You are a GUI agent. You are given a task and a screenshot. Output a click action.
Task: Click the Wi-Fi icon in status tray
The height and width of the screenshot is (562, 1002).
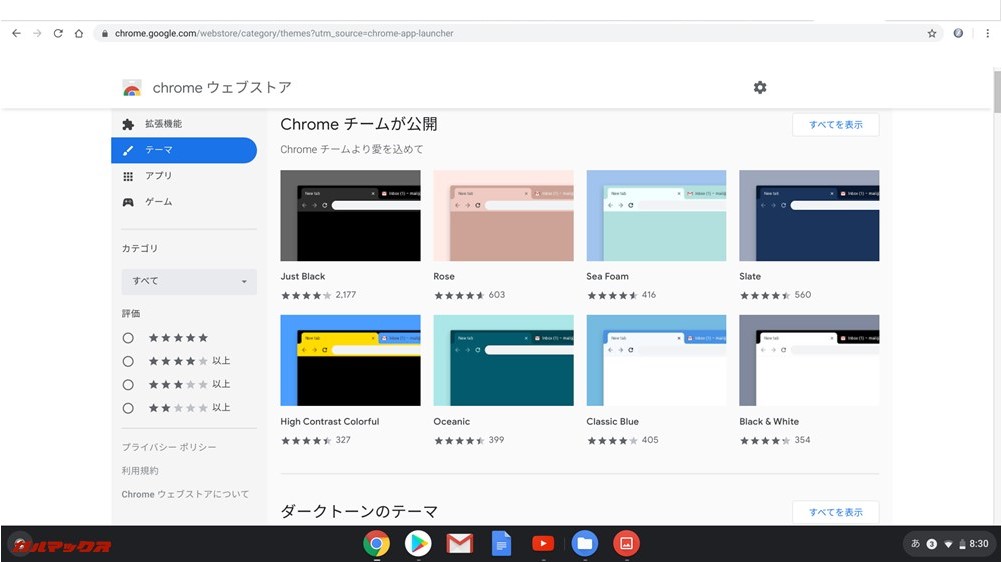point(948,544)
